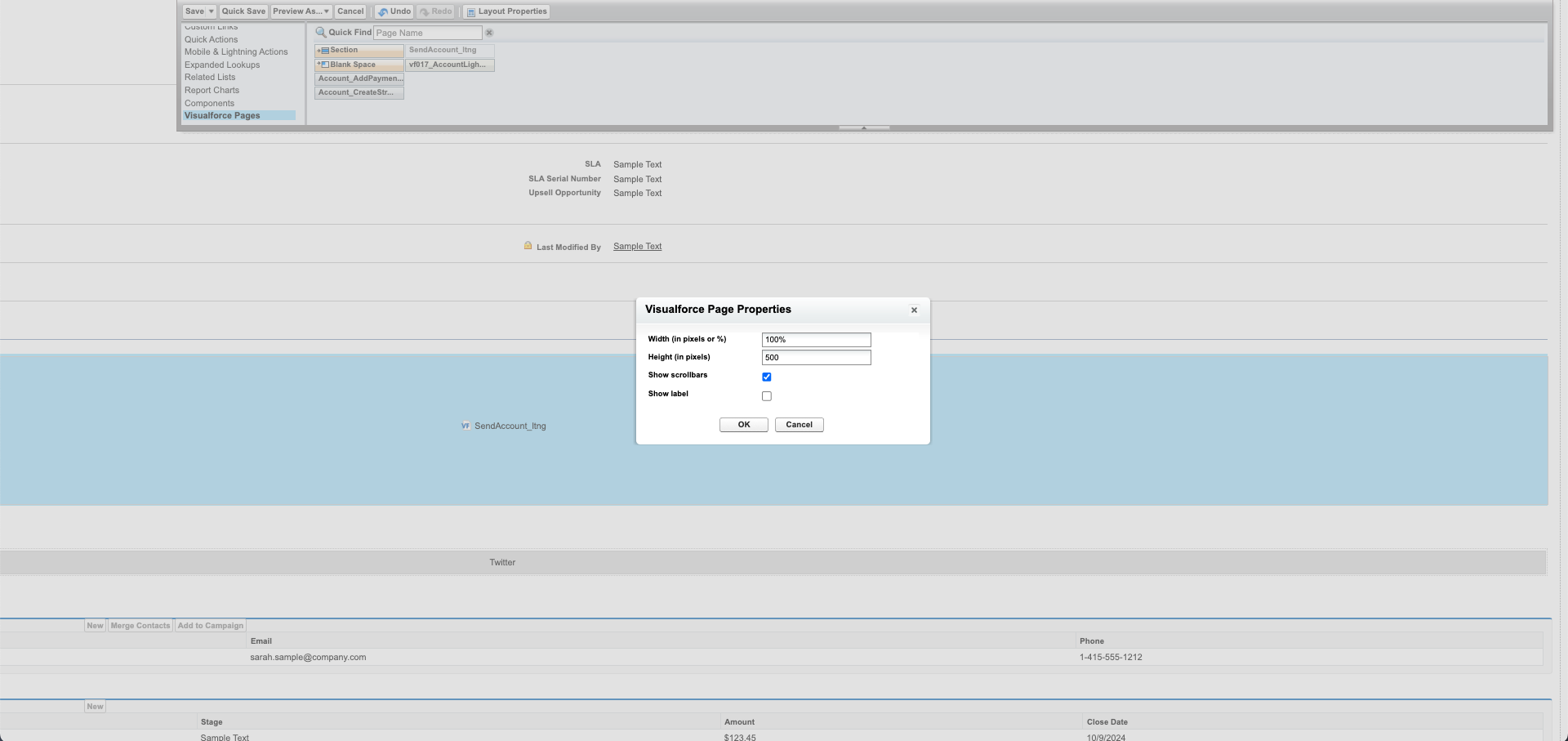This screenshot has height=741, width=1568.
Task: Click the Width (in pixels or %) field
Action: point(817,340)
